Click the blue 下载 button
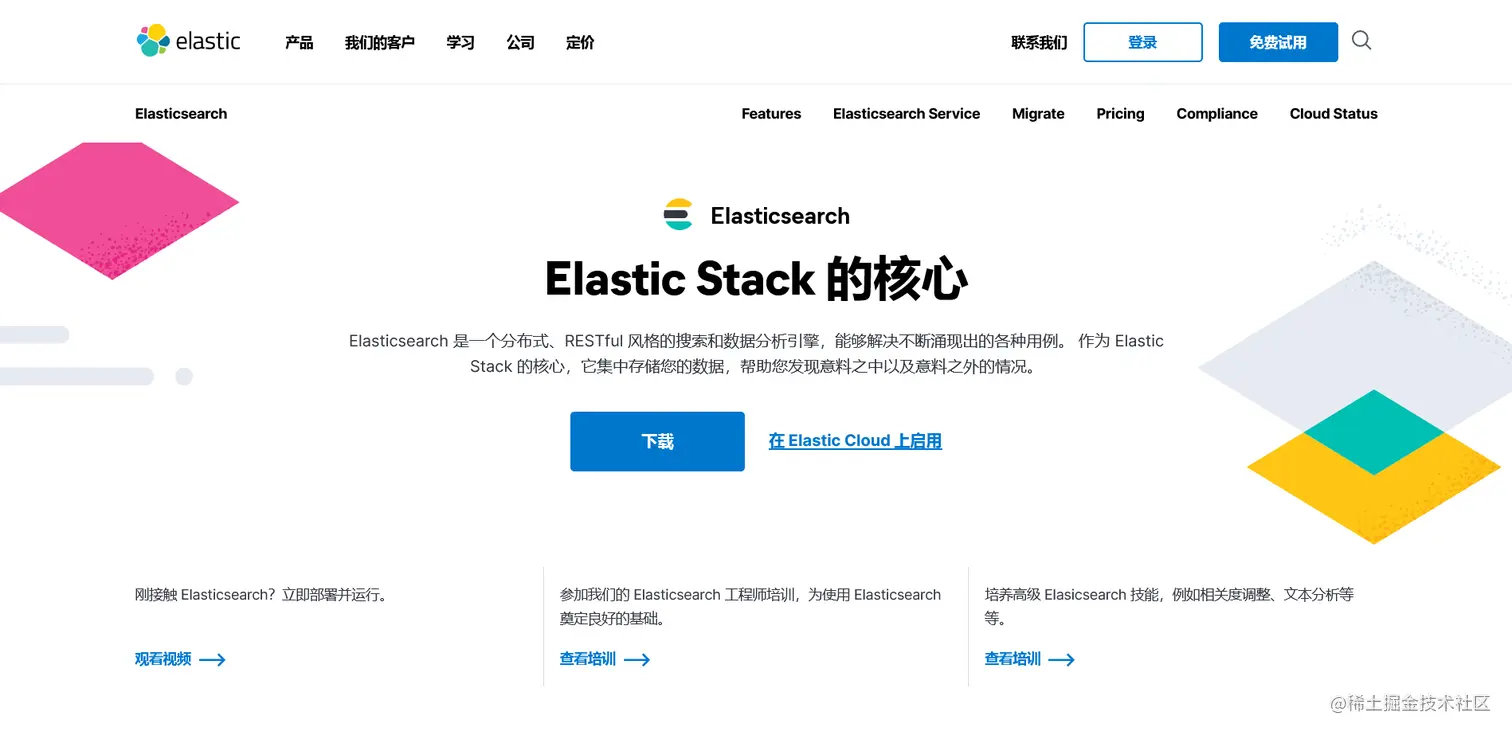The height and width of the screenshot is (735, 1512). click(657, 441)
